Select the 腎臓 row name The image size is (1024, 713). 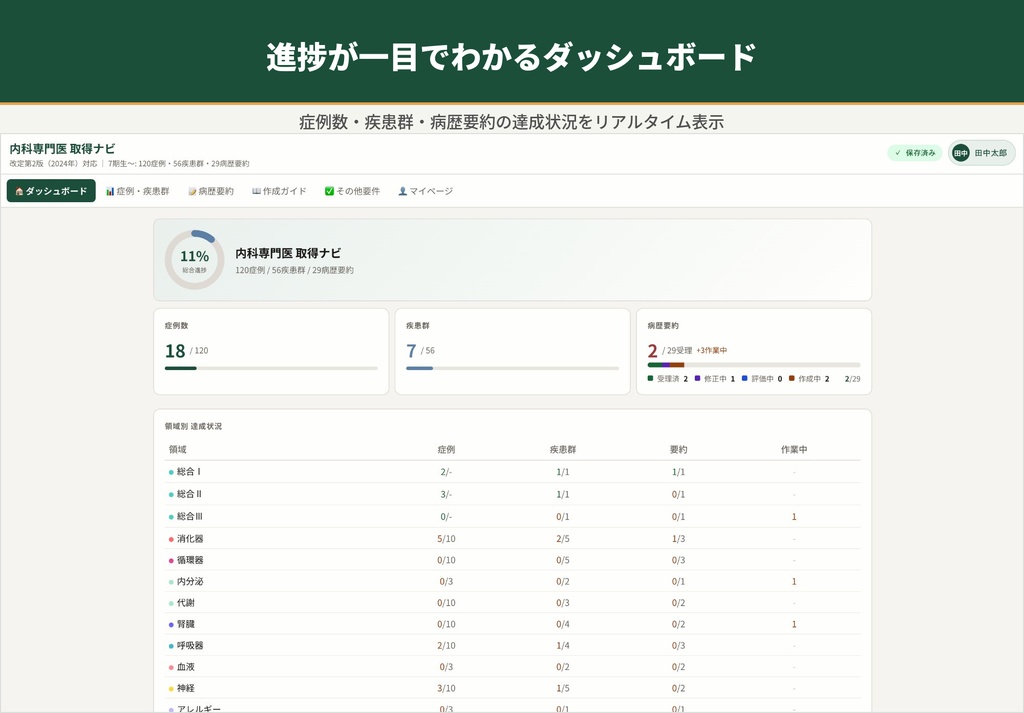pos(185,624)
